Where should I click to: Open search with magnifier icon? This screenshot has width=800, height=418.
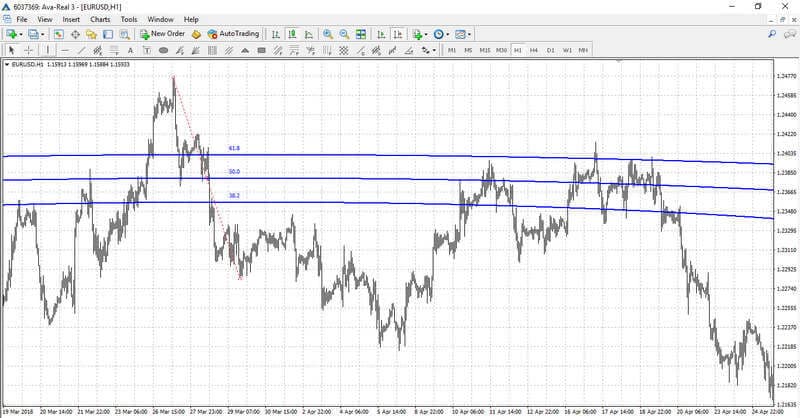(772, 34)
